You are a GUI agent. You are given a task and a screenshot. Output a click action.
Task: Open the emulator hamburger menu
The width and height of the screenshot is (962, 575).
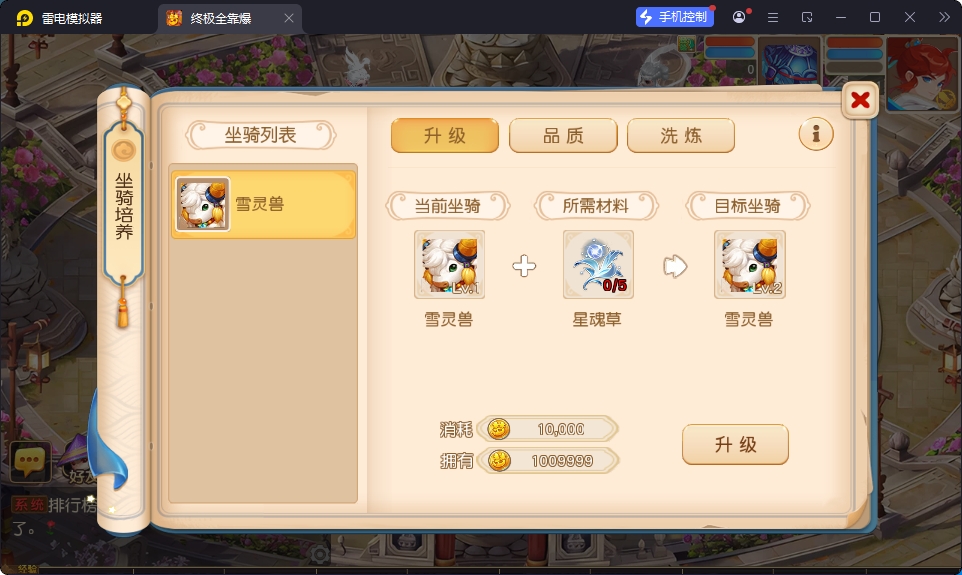pyautogui.click(x=773, y=17)
